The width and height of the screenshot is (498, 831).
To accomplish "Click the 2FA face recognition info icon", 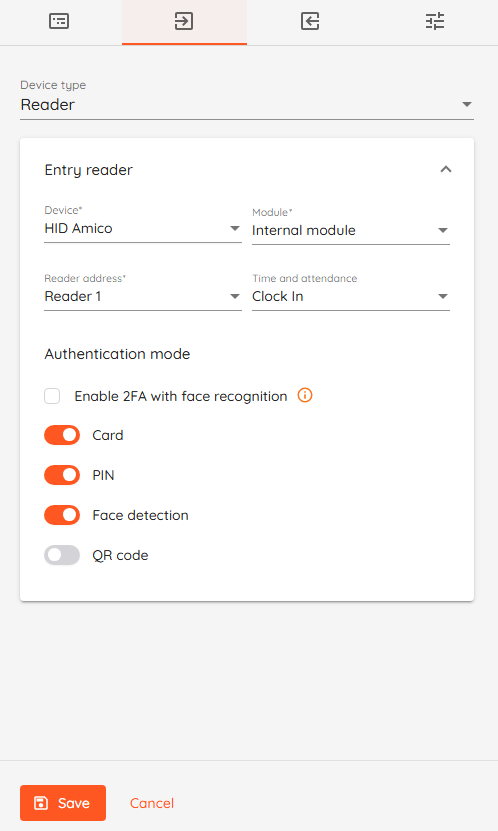I will [305, 395].
